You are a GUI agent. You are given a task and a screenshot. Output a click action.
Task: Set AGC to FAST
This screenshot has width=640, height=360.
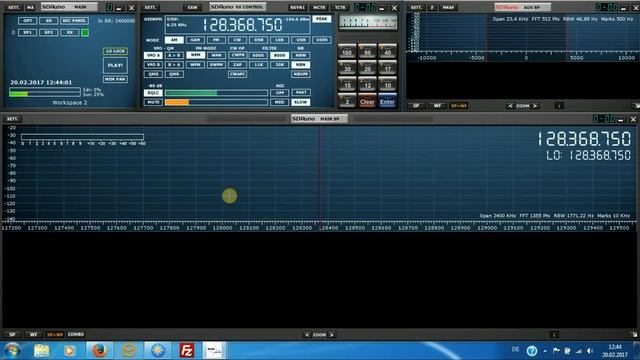[x=301, y=93]
